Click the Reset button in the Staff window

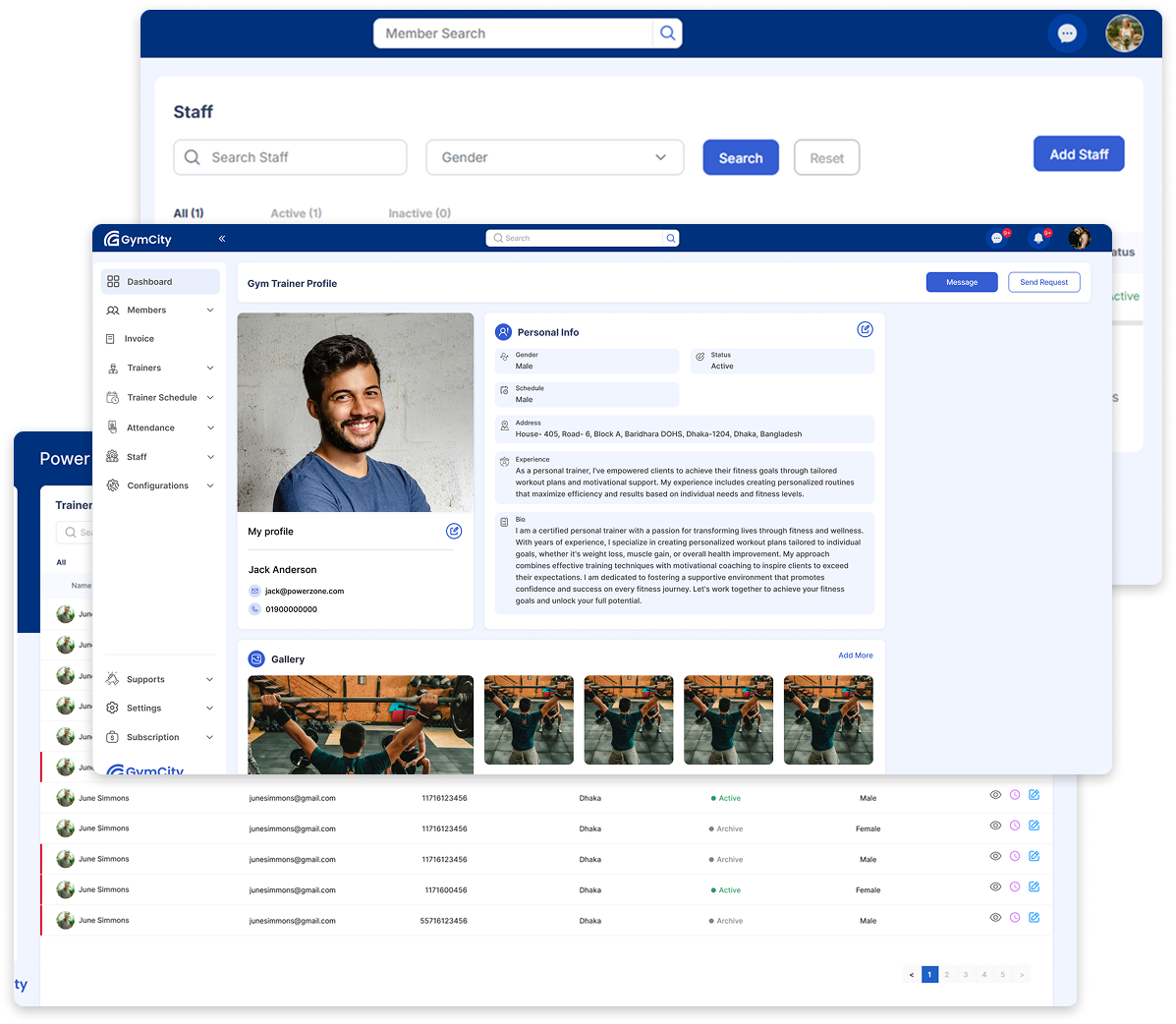[x=826, y=157]
